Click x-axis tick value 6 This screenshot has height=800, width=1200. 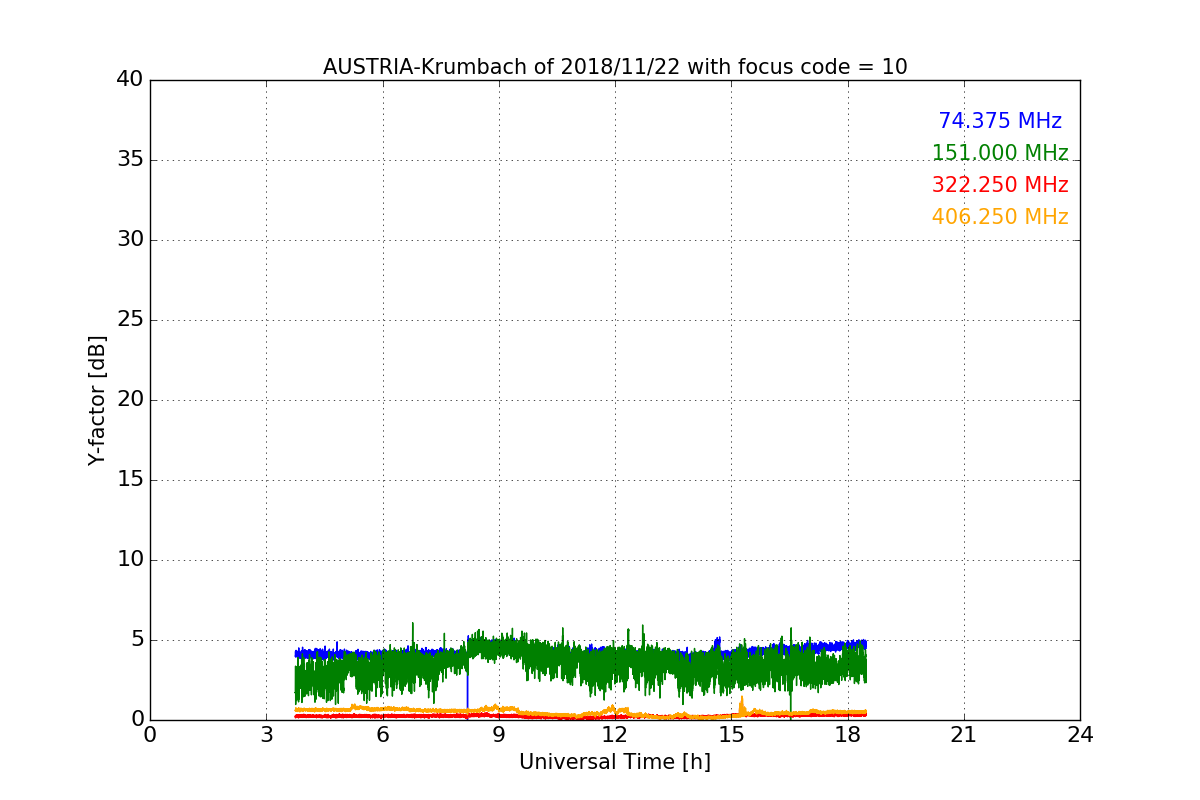(x=382, y=734)
